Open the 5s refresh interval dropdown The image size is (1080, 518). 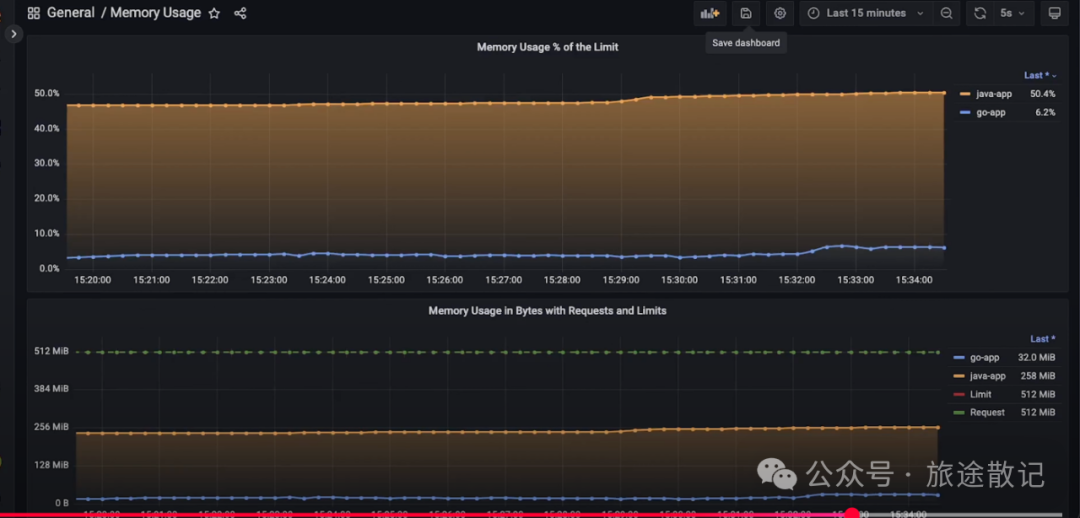(1013, 13)
